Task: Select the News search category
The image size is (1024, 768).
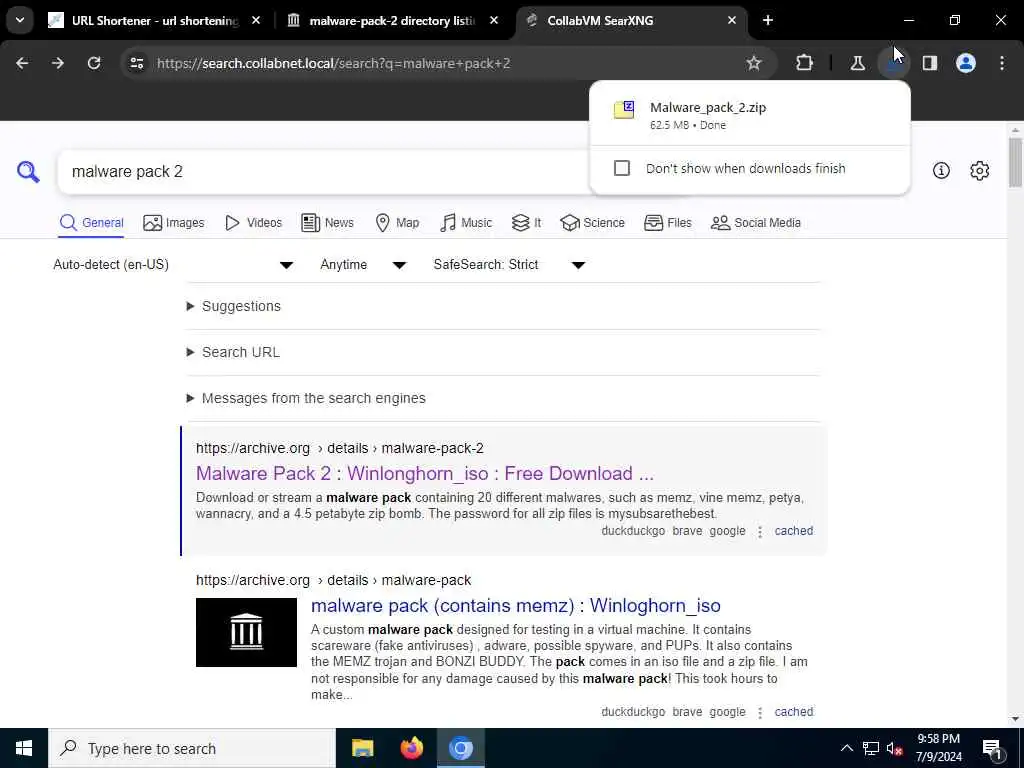Action: pyautogui.click(x=327, y=223)
